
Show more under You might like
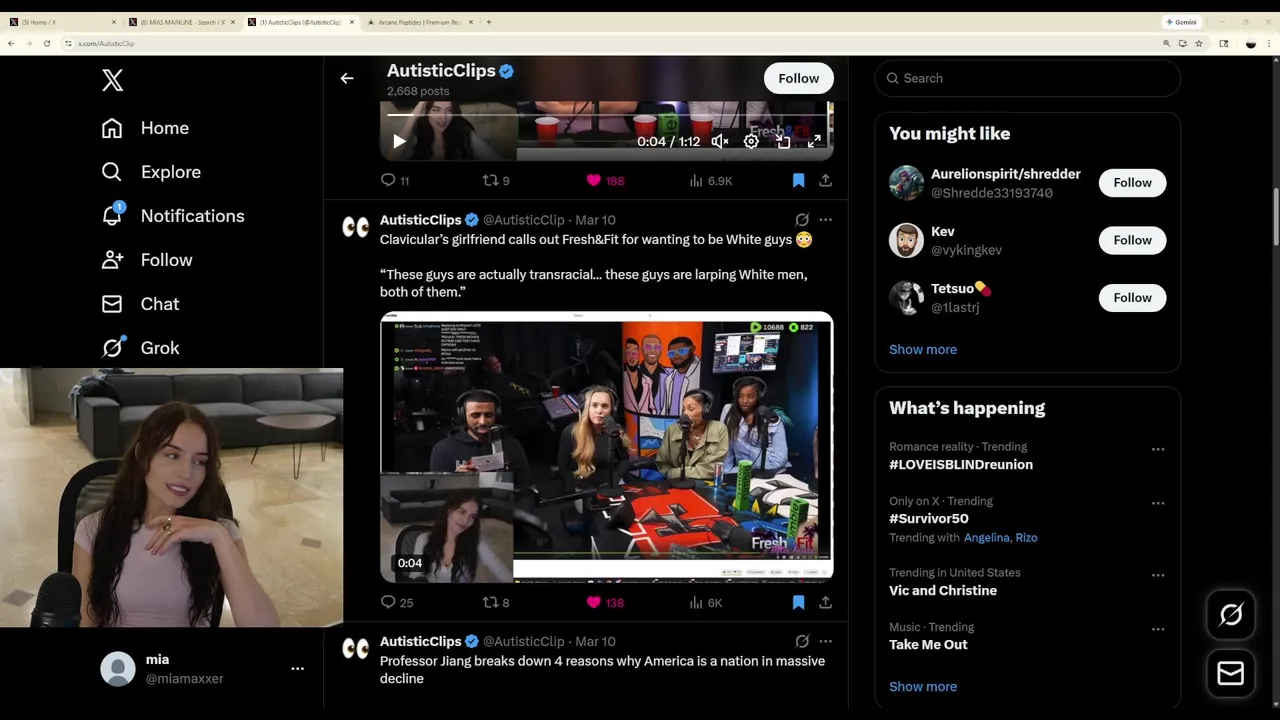(923, 350)
